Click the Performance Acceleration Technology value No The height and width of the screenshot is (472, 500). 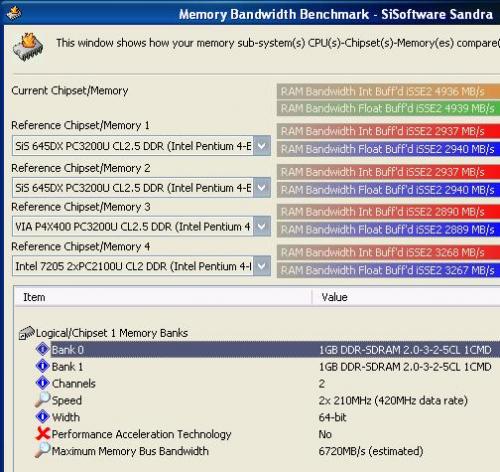pos(325,434)
